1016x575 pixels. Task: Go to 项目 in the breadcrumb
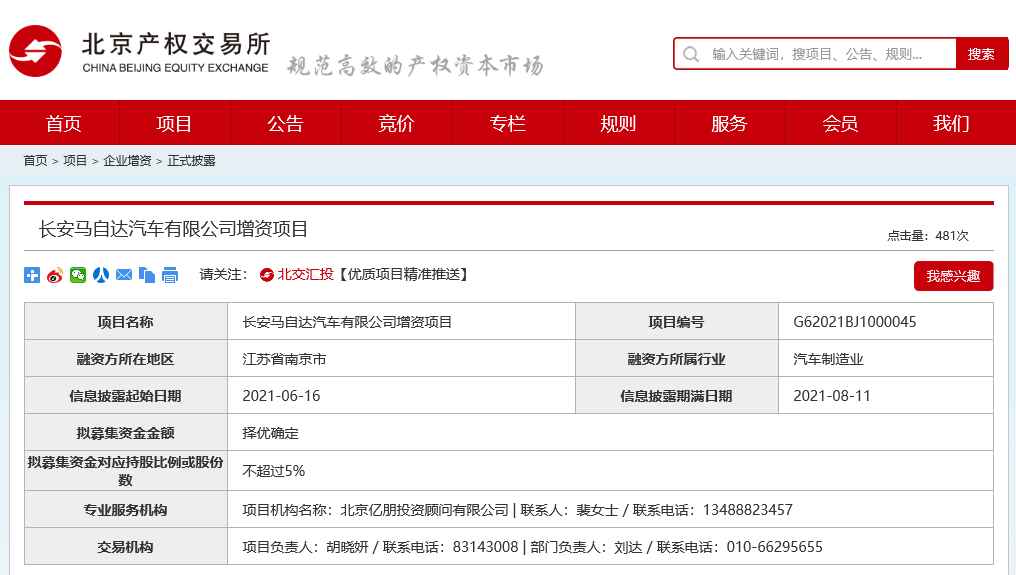click(x=75, y=161)
